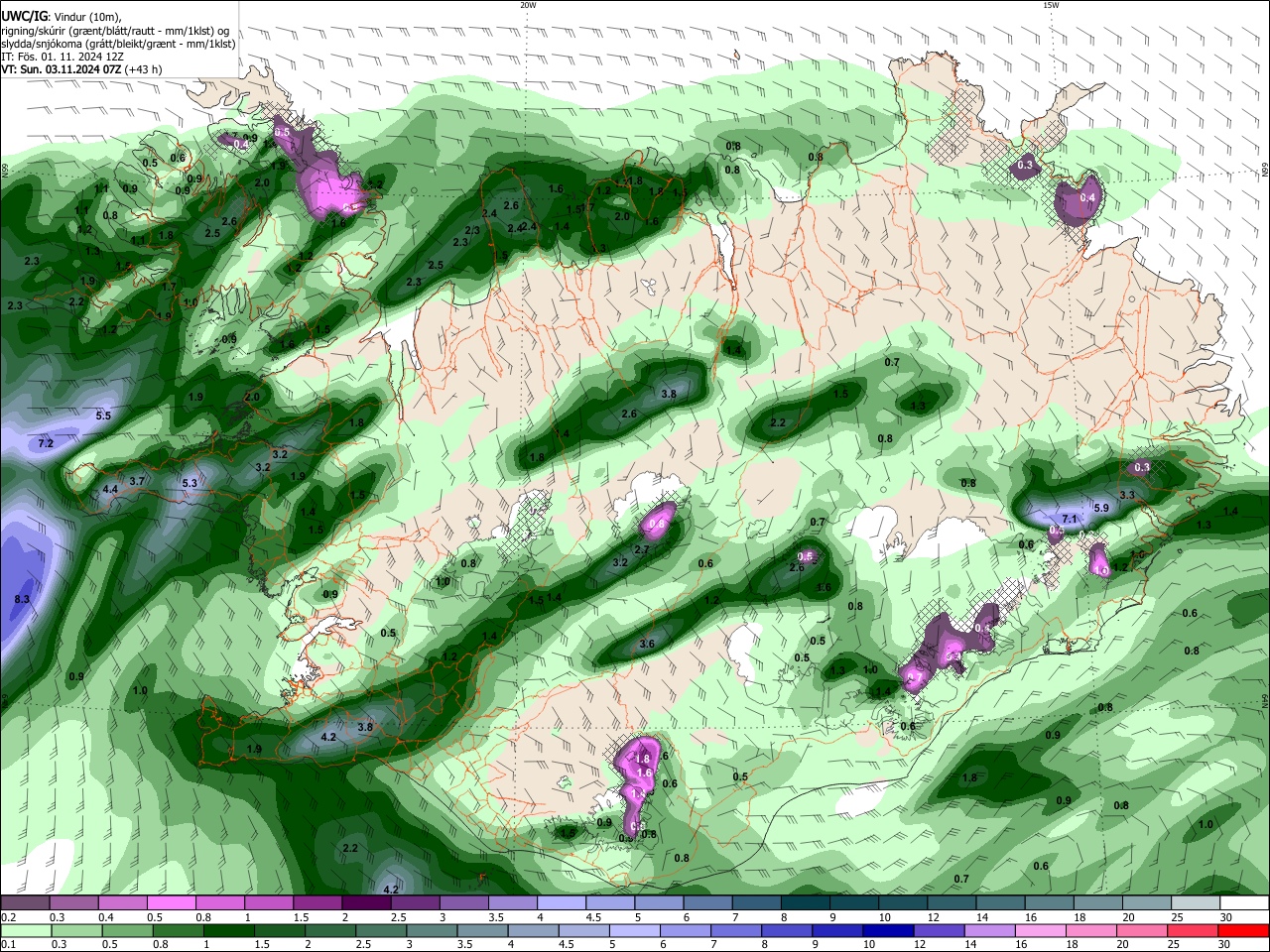Click the crimson 25 swatch in bottom legend row
This screenshot has height=952, width=1270.
click(1196, 930)
